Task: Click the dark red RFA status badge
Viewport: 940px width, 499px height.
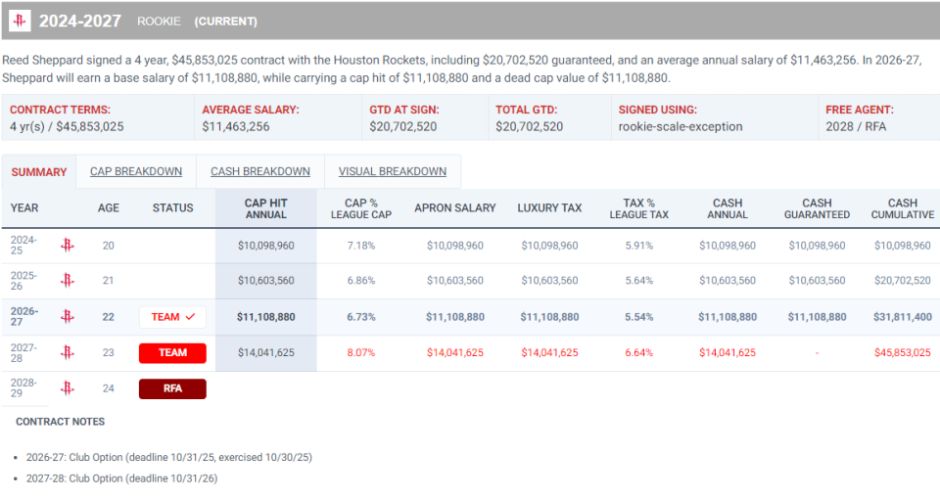Action: coord(173,389)
